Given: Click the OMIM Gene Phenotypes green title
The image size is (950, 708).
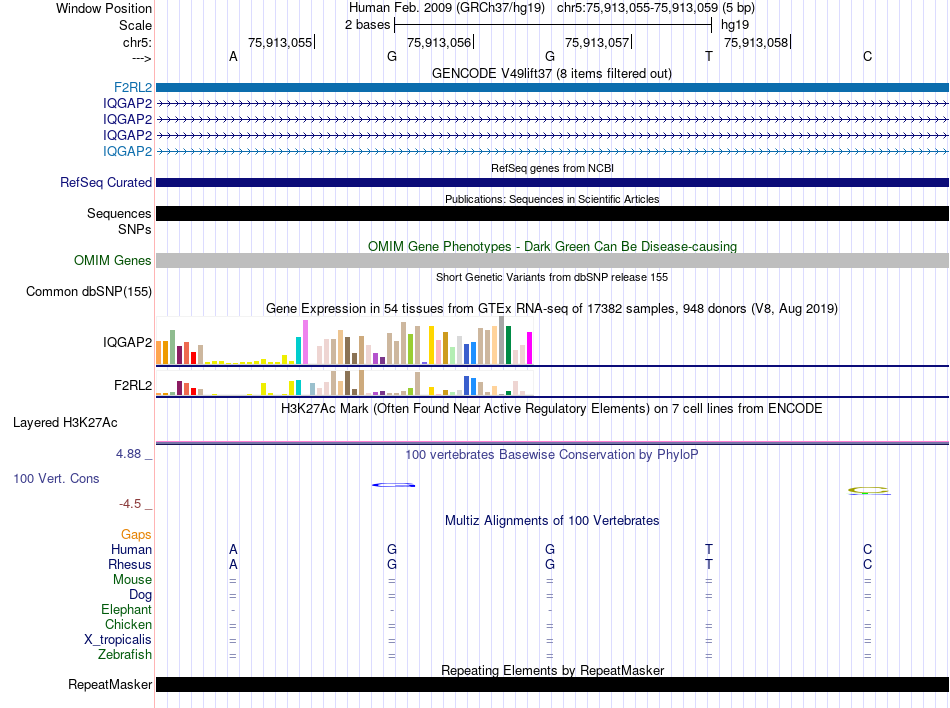Looking at the screenshot, I should (553, 246).
